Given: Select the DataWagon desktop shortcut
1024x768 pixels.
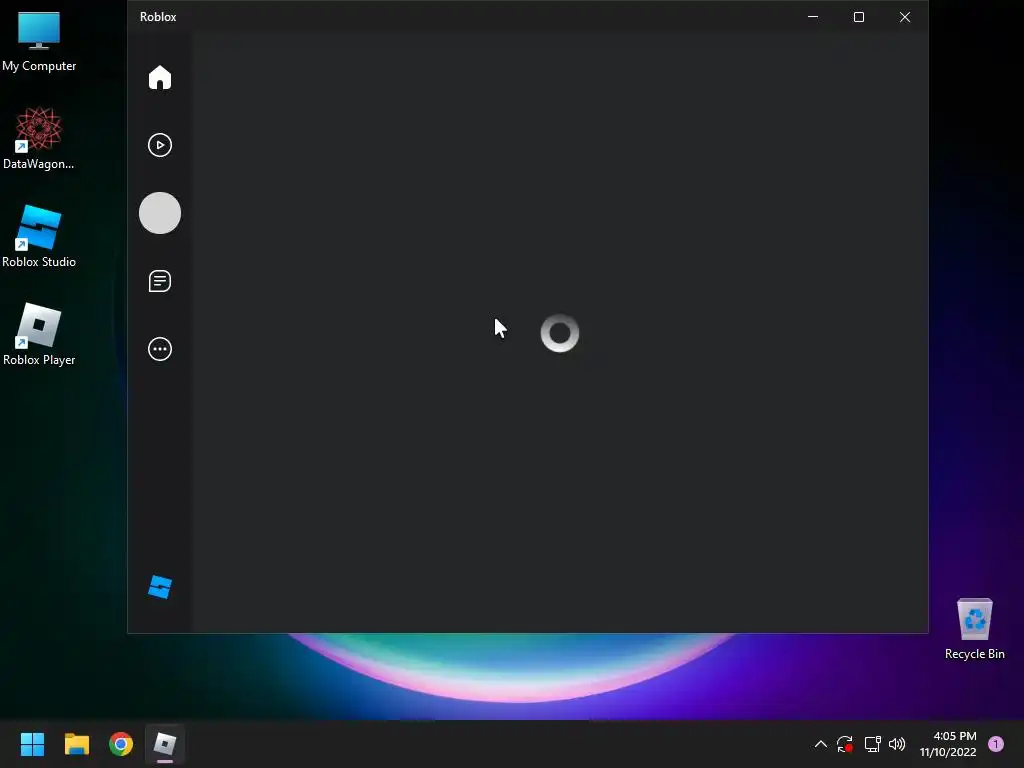Looking at the screenshot, I should click(39, 139).
